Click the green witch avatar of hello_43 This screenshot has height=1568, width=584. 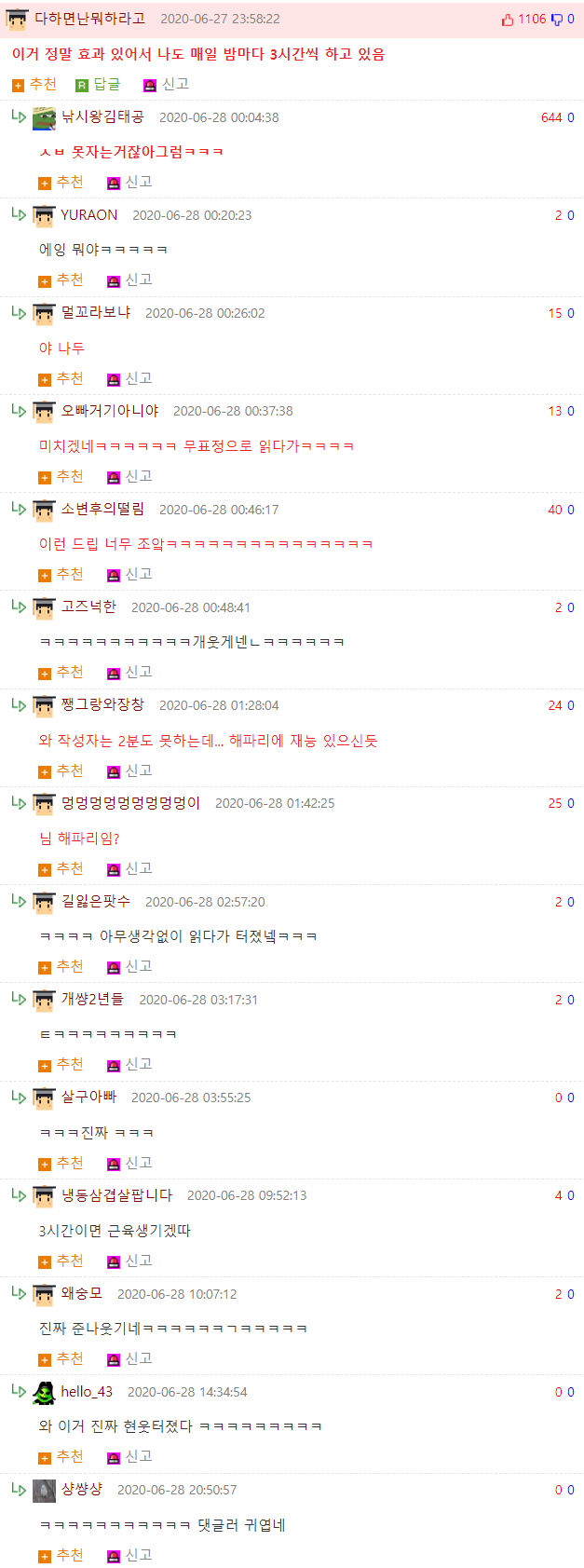click(44, 1393)
